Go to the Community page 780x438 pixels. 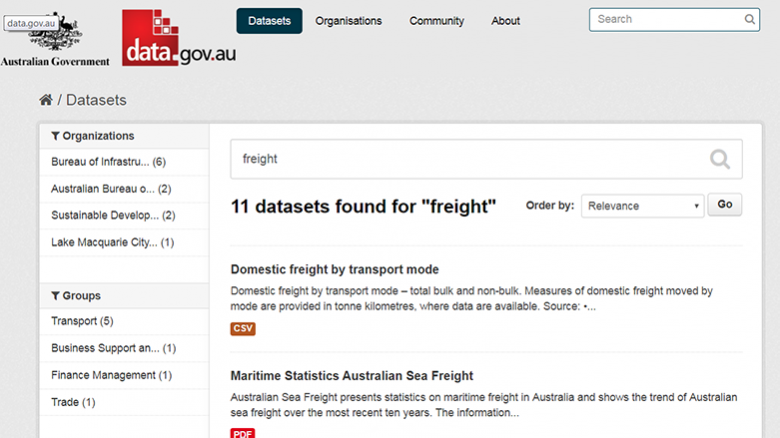tap(436, 21)
